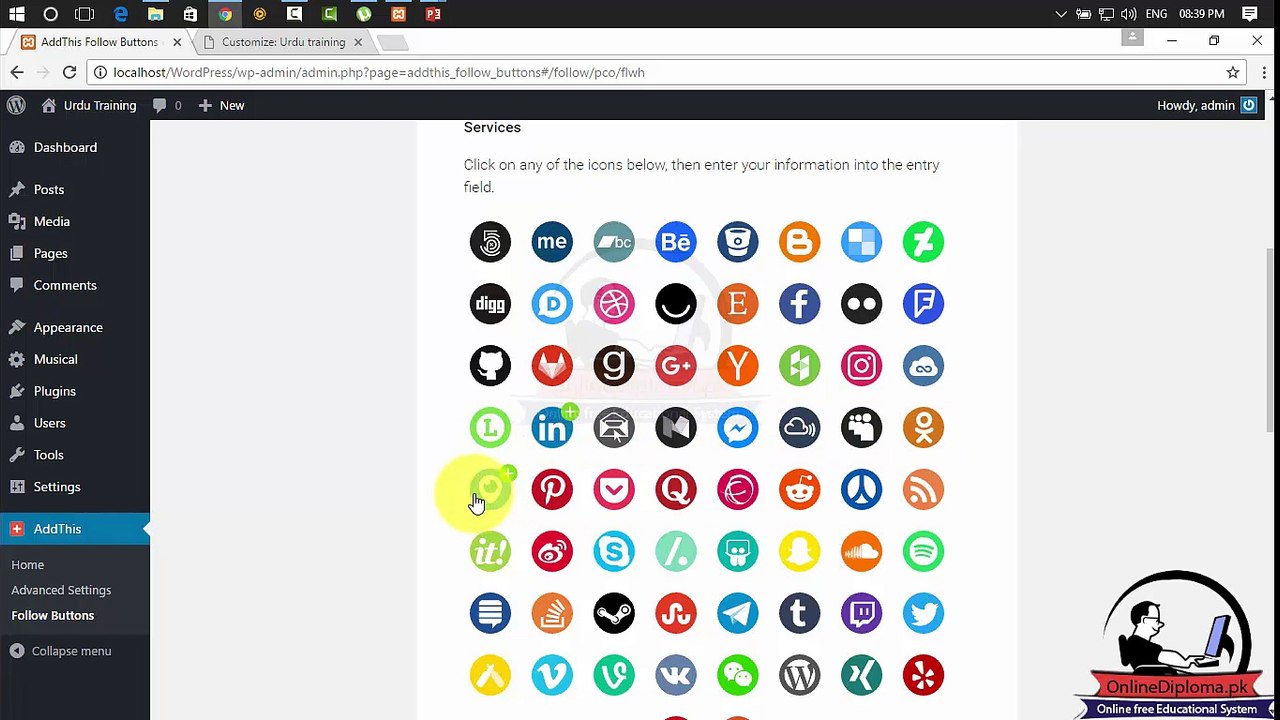This screenshot has width=1280, height=720.
Task: Click the Bandcamp service icon
Action: pyautogui.click(x=614, y=242)
